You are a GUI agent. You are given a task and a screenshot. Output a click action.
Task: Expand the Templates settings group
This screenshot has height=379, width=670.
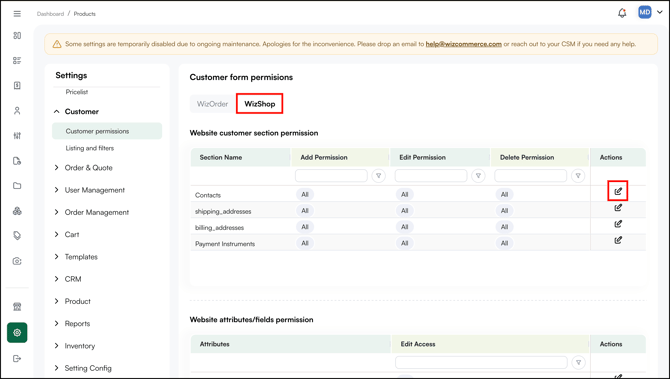click(56, 257)
